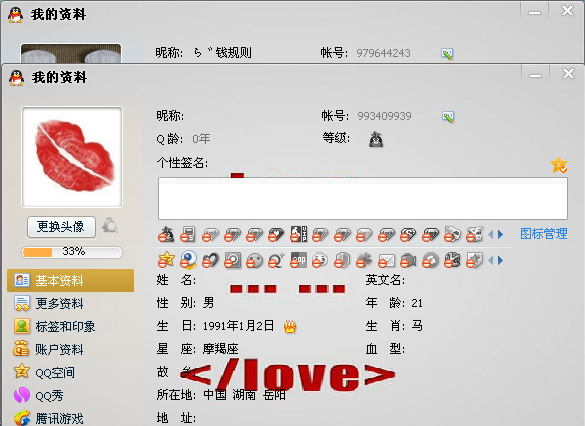Show next icons in top service row
585x426 pixels.
click(x=501, y=235)
